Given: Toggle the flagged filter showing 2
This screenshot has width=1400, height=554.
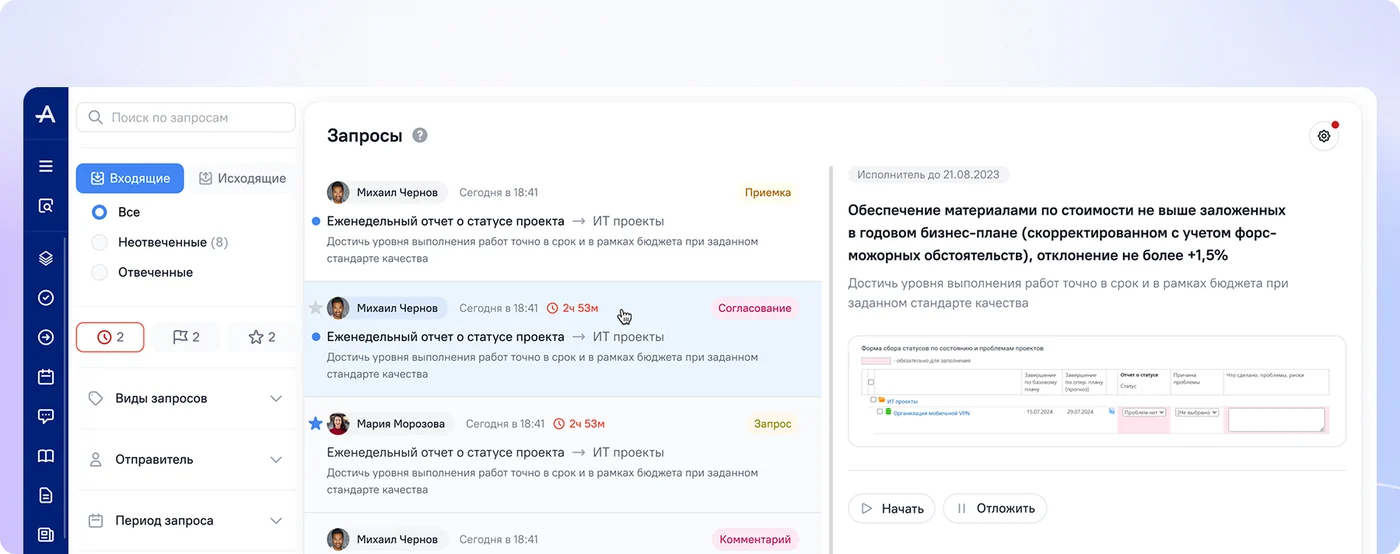Looking at the screenshot, I should point(186,337).
